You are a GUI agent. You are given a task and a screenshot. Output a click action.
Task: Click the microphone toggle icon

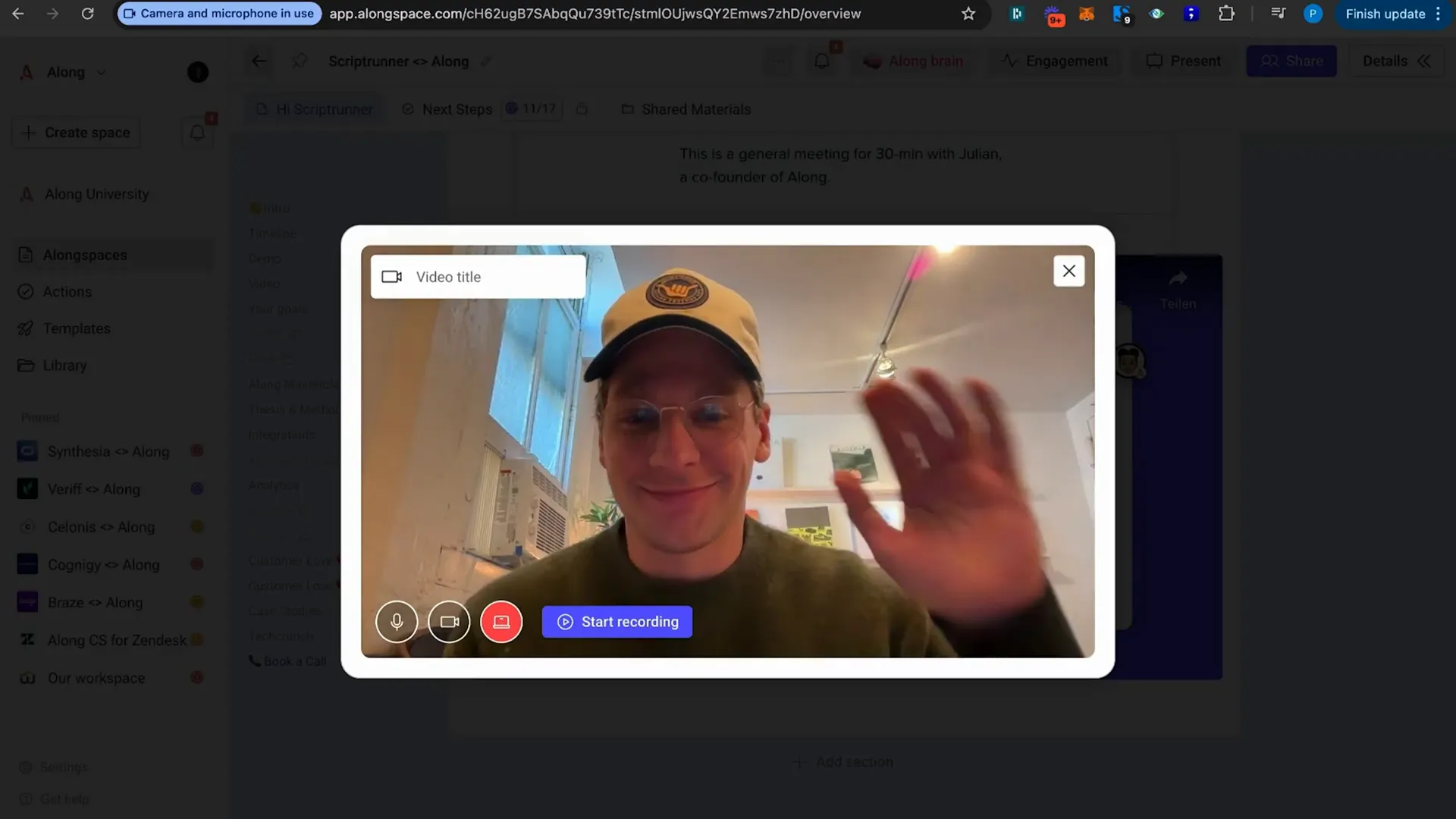(396, 621)
